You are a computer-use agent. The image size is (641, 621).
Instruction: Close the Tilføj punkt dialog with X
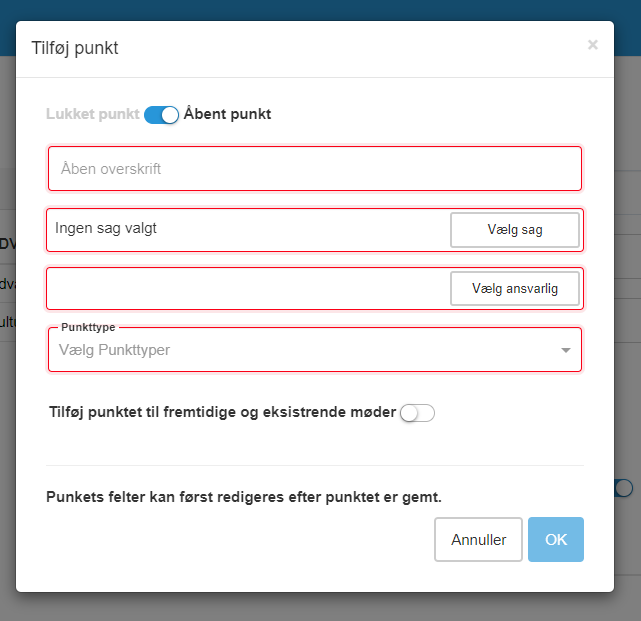point(592,45)
